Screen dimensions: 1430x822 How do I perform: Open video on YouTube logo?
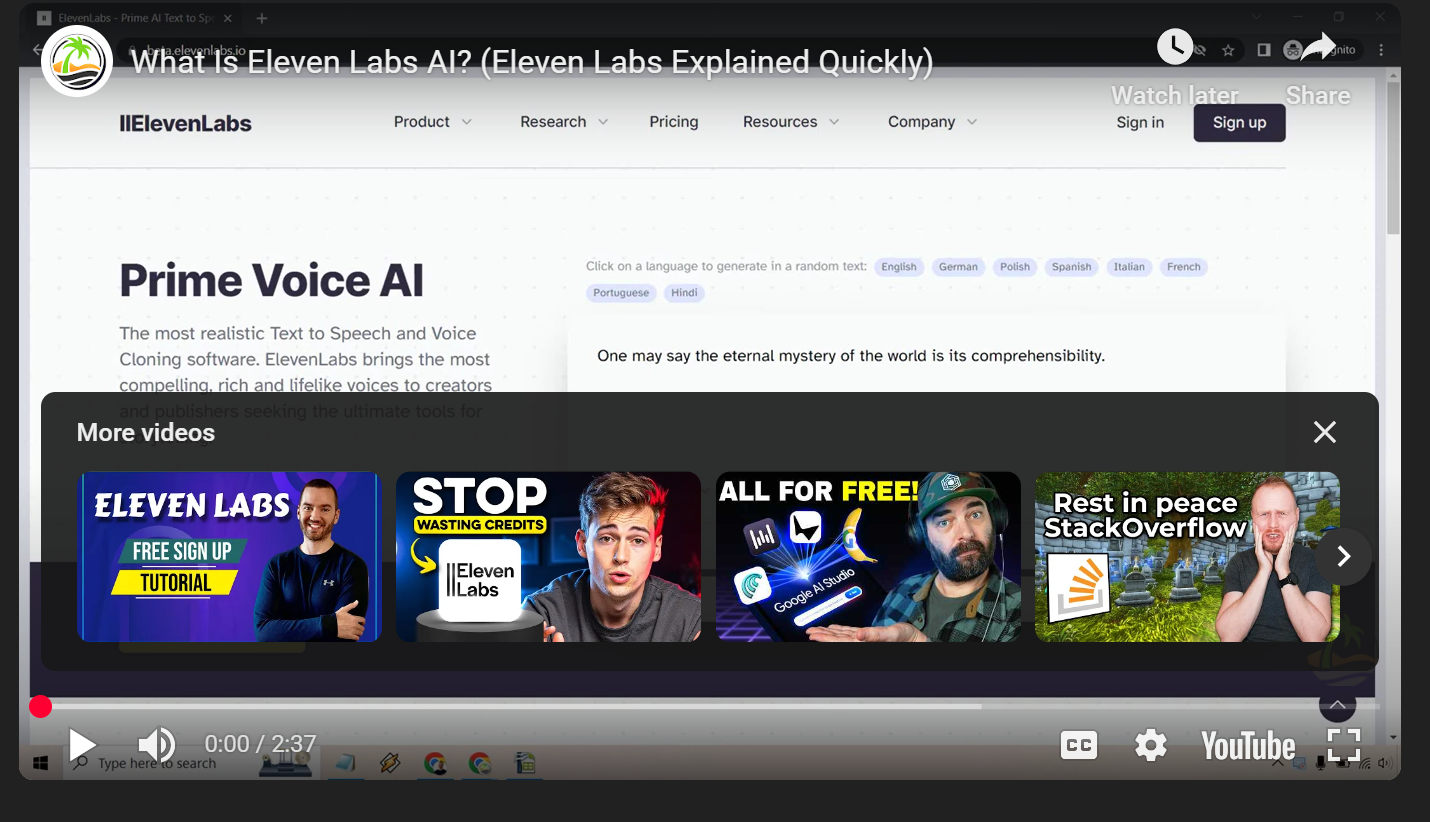(x=1248, y=746)
